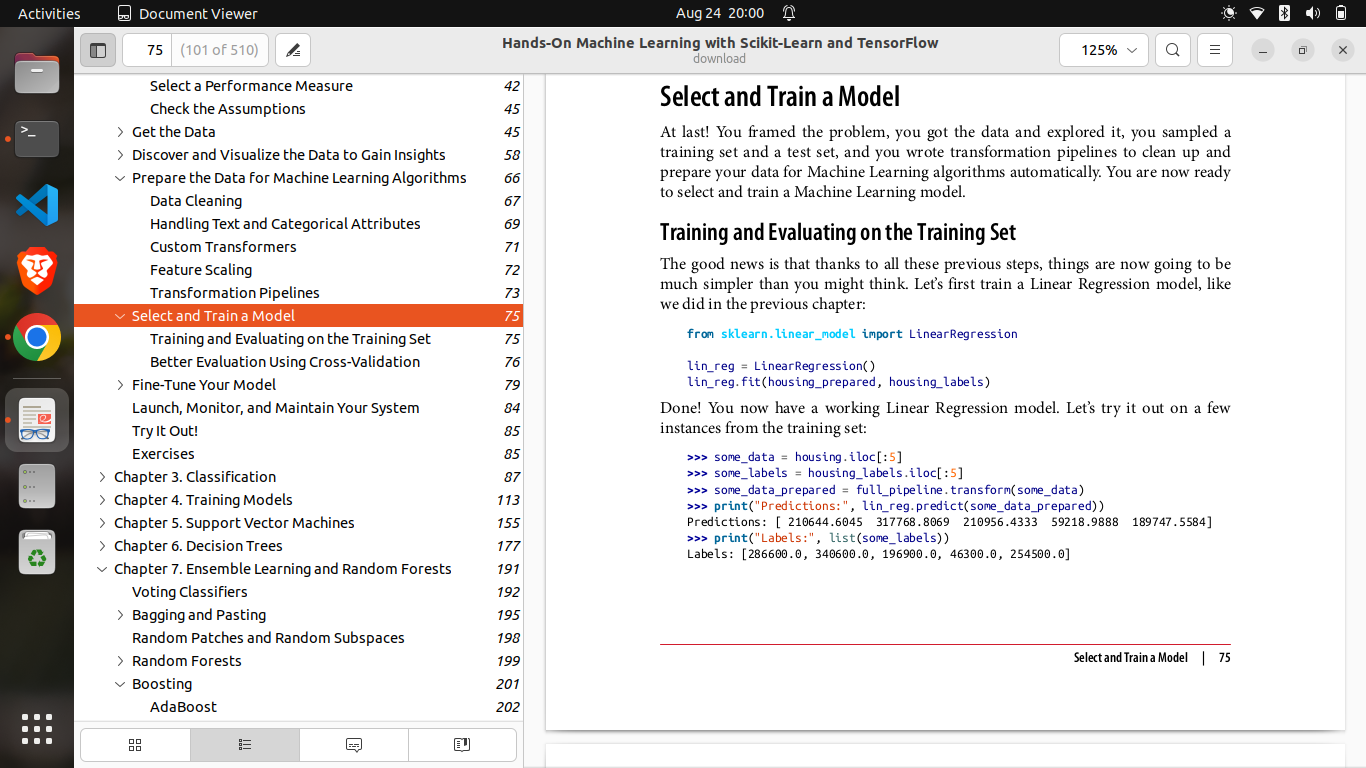Open Files app in dock
Screen dimensions: 1366x768
(x=37, y=73)
